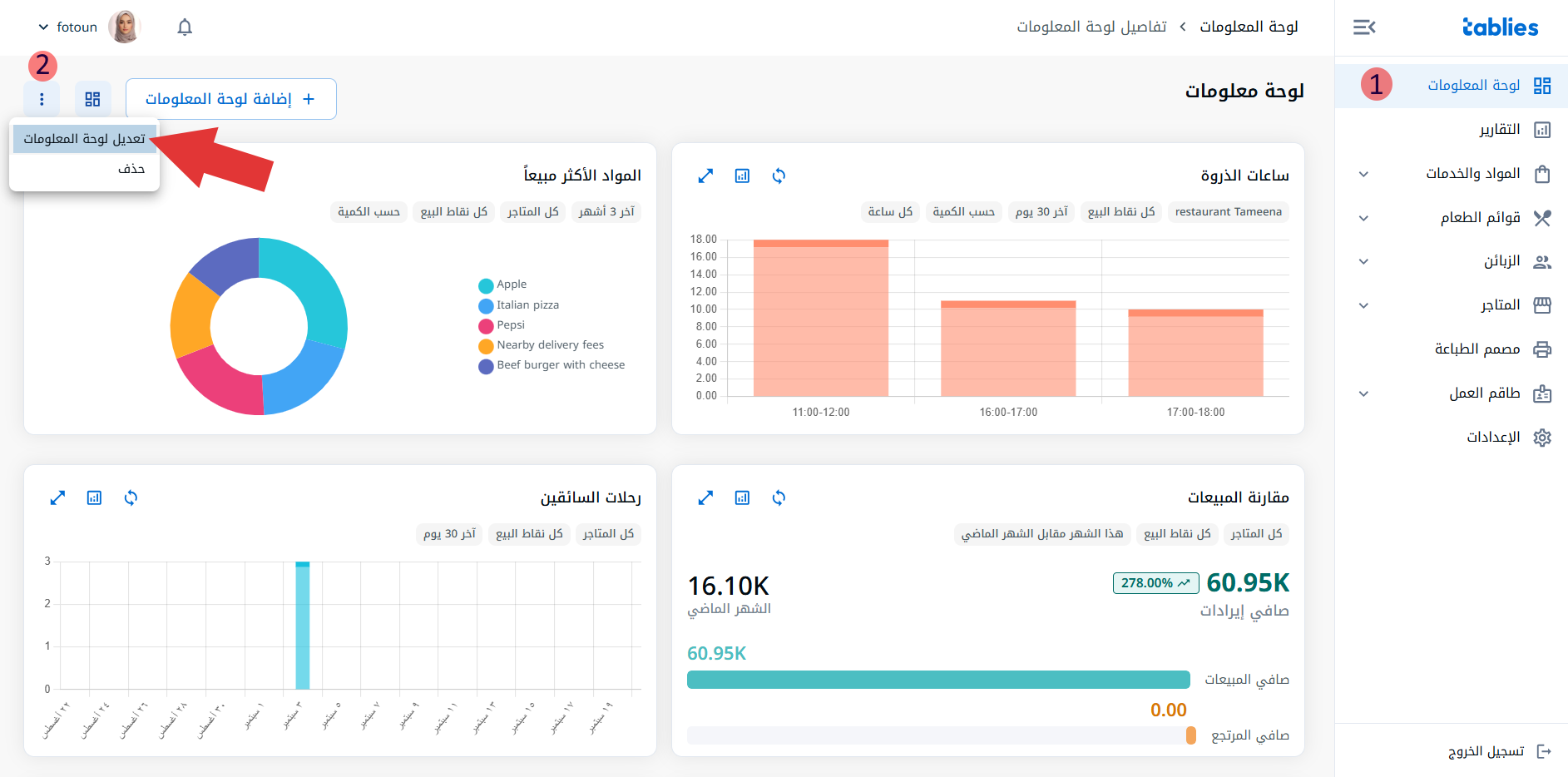This screenshot has width=1568, height=777.
Task: Maximize the ساعات الذروة widget
Action: pos(705,176)
